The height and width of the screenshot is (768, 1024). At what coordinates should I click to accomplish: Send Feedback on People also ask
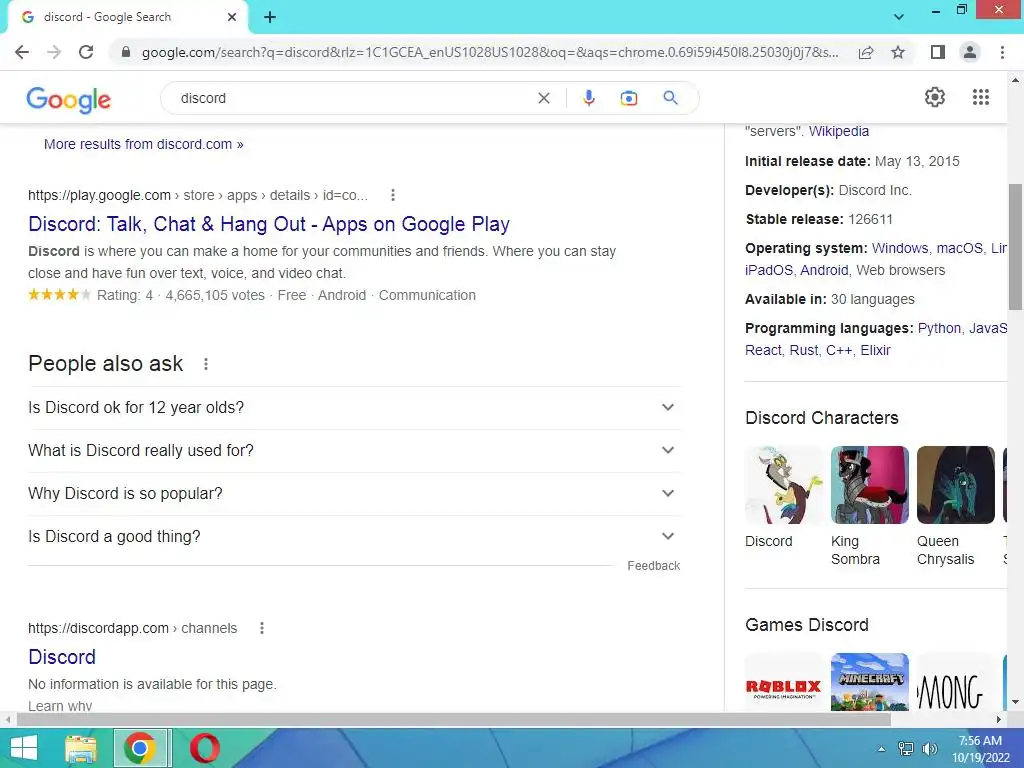654,566
